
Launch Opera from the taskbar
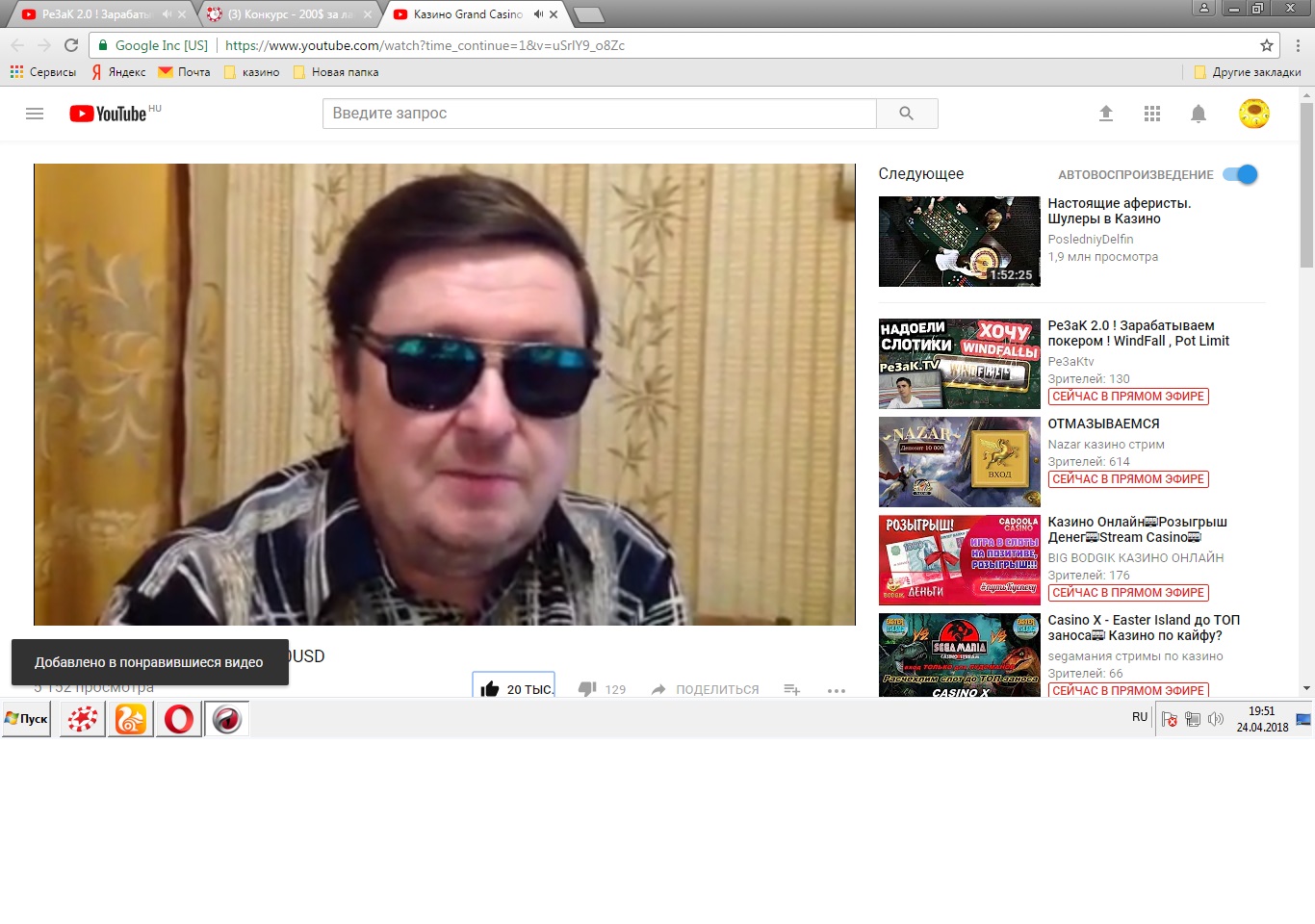pos(179,719)
